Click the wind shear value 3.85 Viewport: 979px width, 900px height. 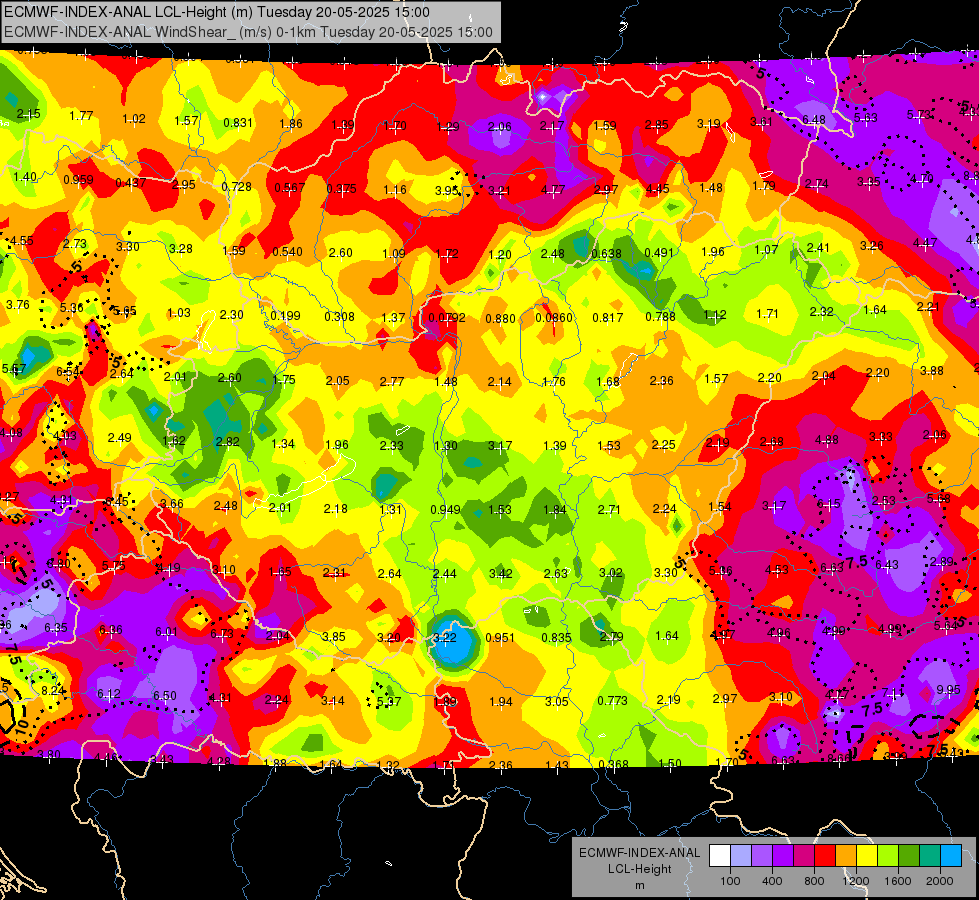coord(333,636)
